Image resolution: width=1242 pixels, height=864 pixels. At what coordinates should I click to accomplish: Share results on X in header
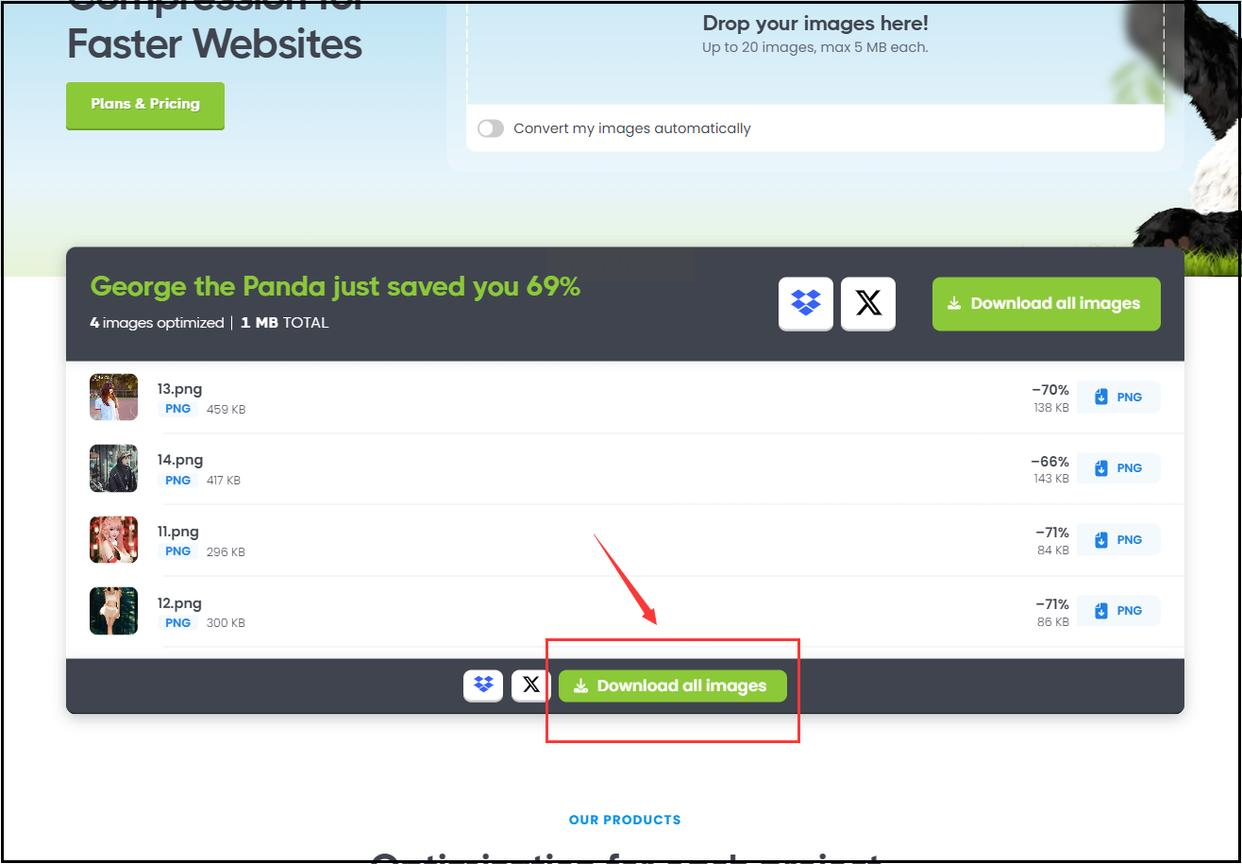(868, 303)
